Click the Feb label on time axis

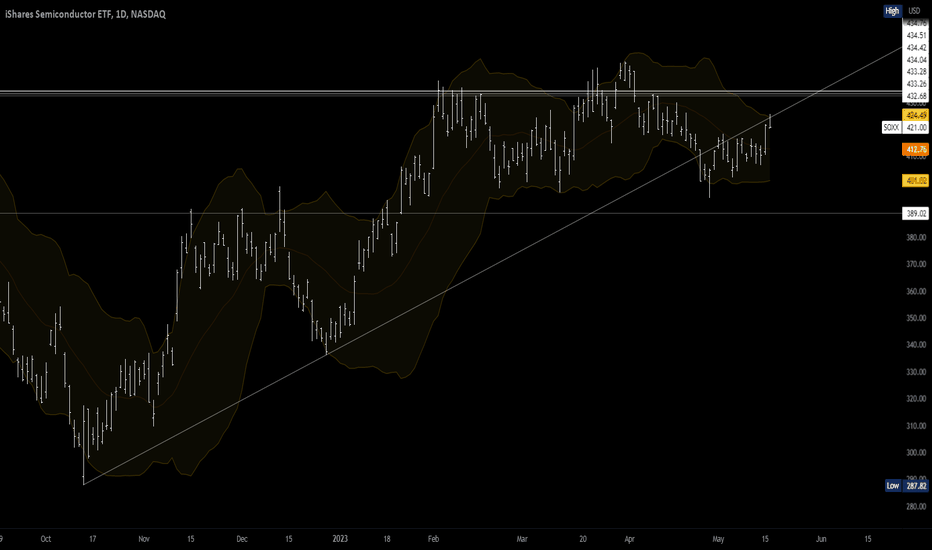[x=433, y=539]
